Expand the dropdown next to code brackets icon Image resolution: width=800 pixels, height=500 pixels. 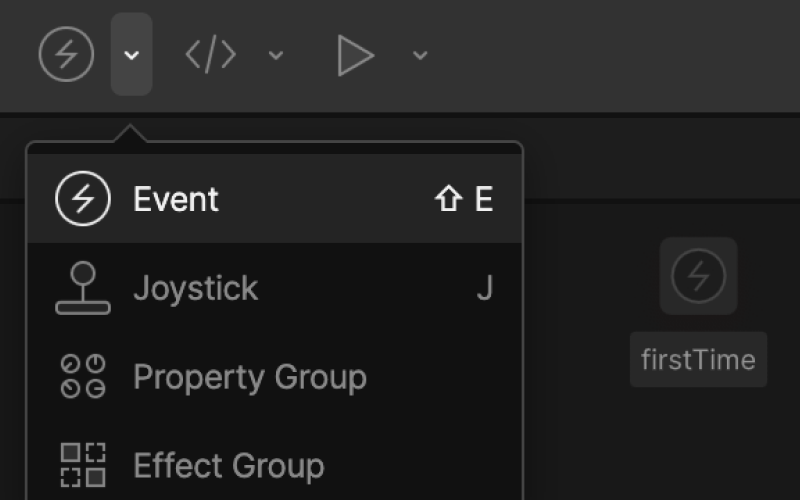pos(276,55)
